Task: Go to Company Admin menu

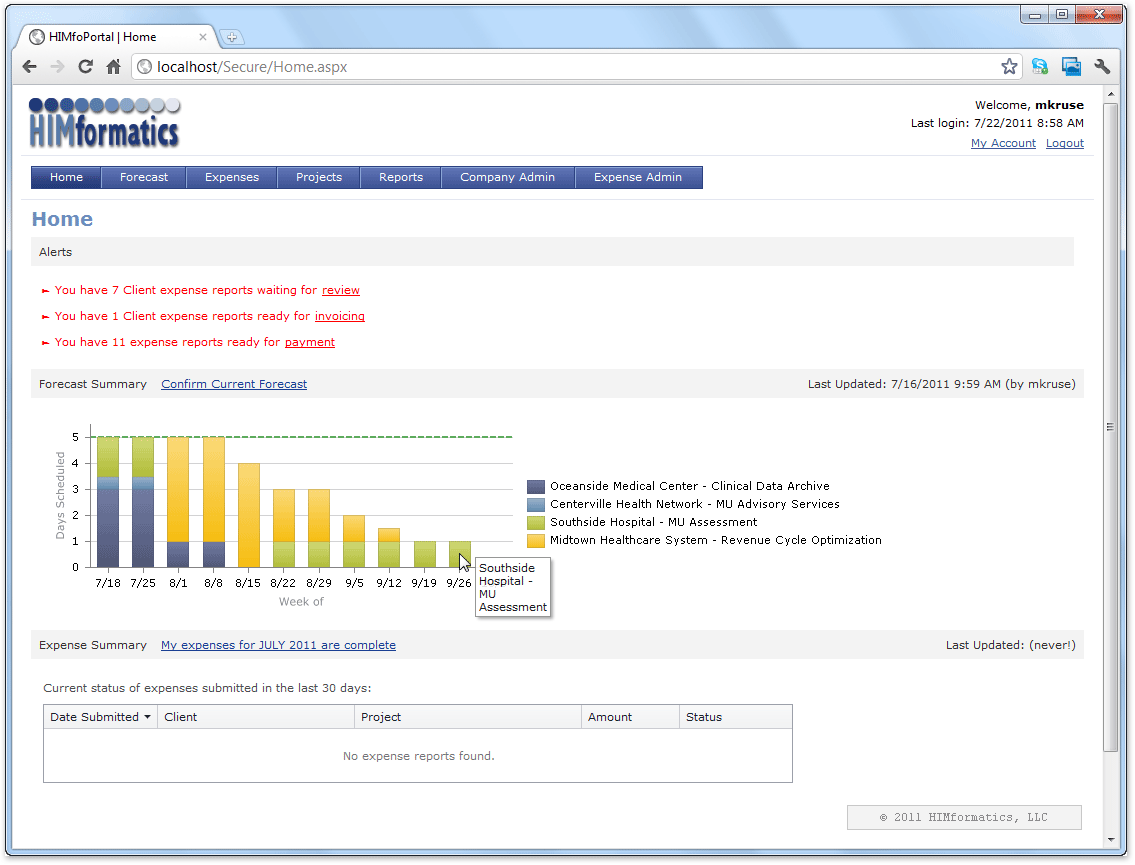Action: (x=507, y=177)
